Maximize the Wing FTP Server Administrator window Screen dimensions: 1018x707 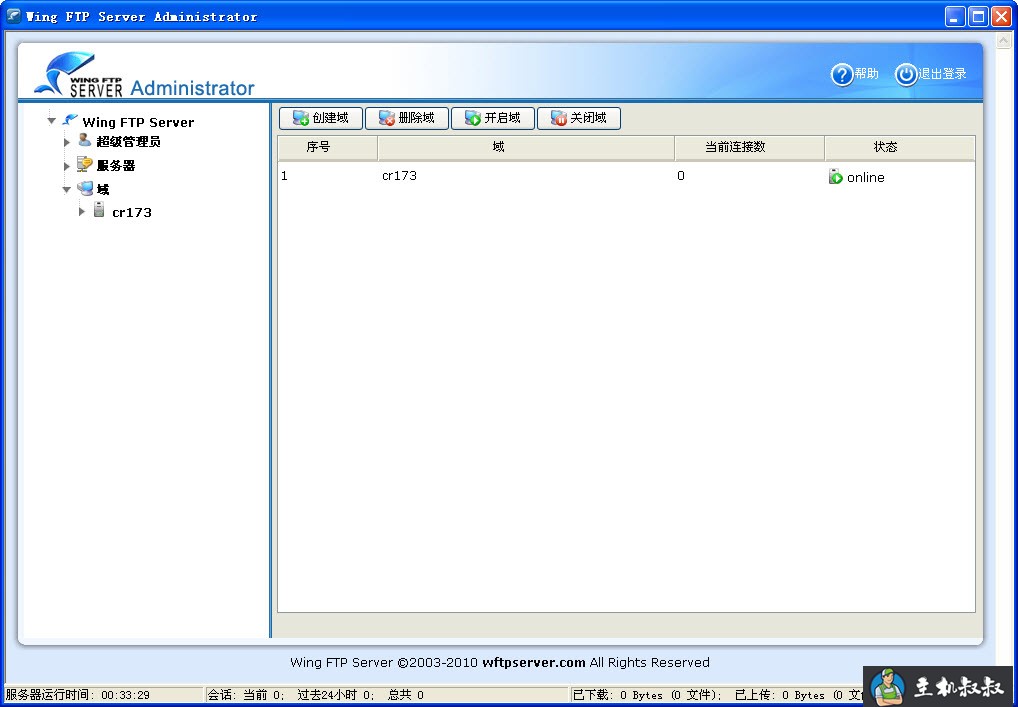pos(978,16)
